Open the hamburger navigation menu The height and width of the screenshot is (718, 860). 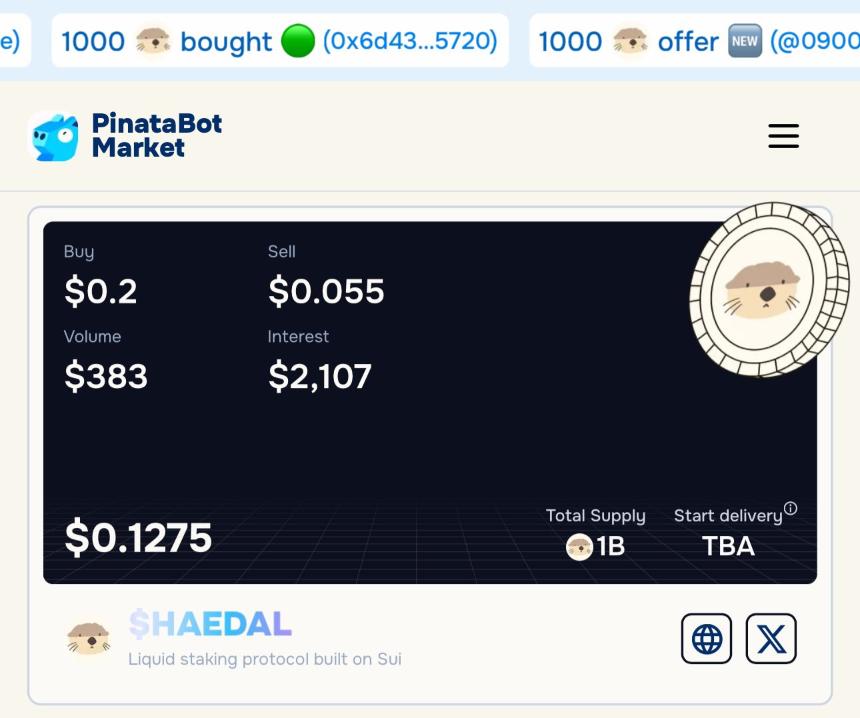(x=784, y=137)
